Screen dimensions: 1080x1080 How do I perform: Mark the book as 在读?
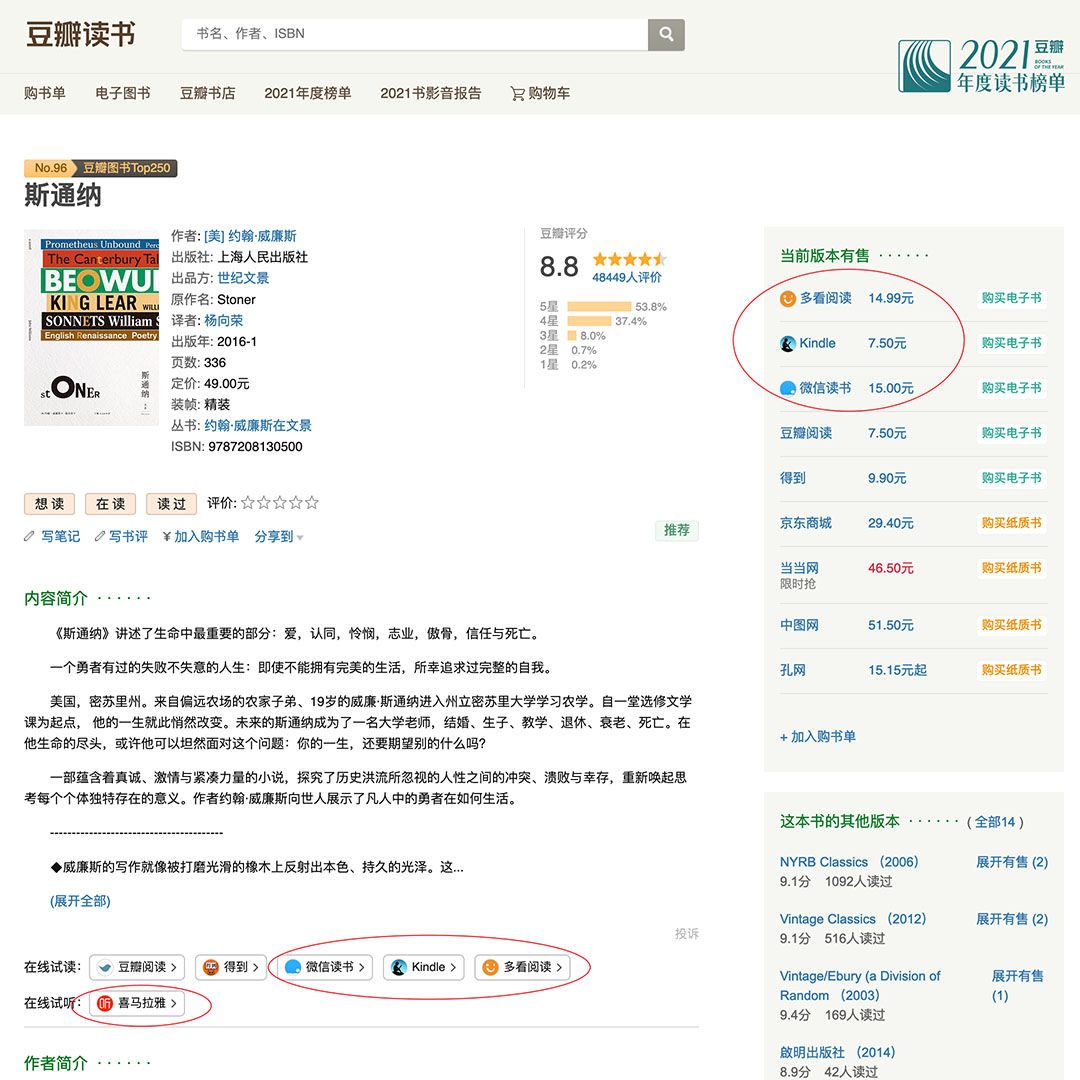(x=111, y=503)
